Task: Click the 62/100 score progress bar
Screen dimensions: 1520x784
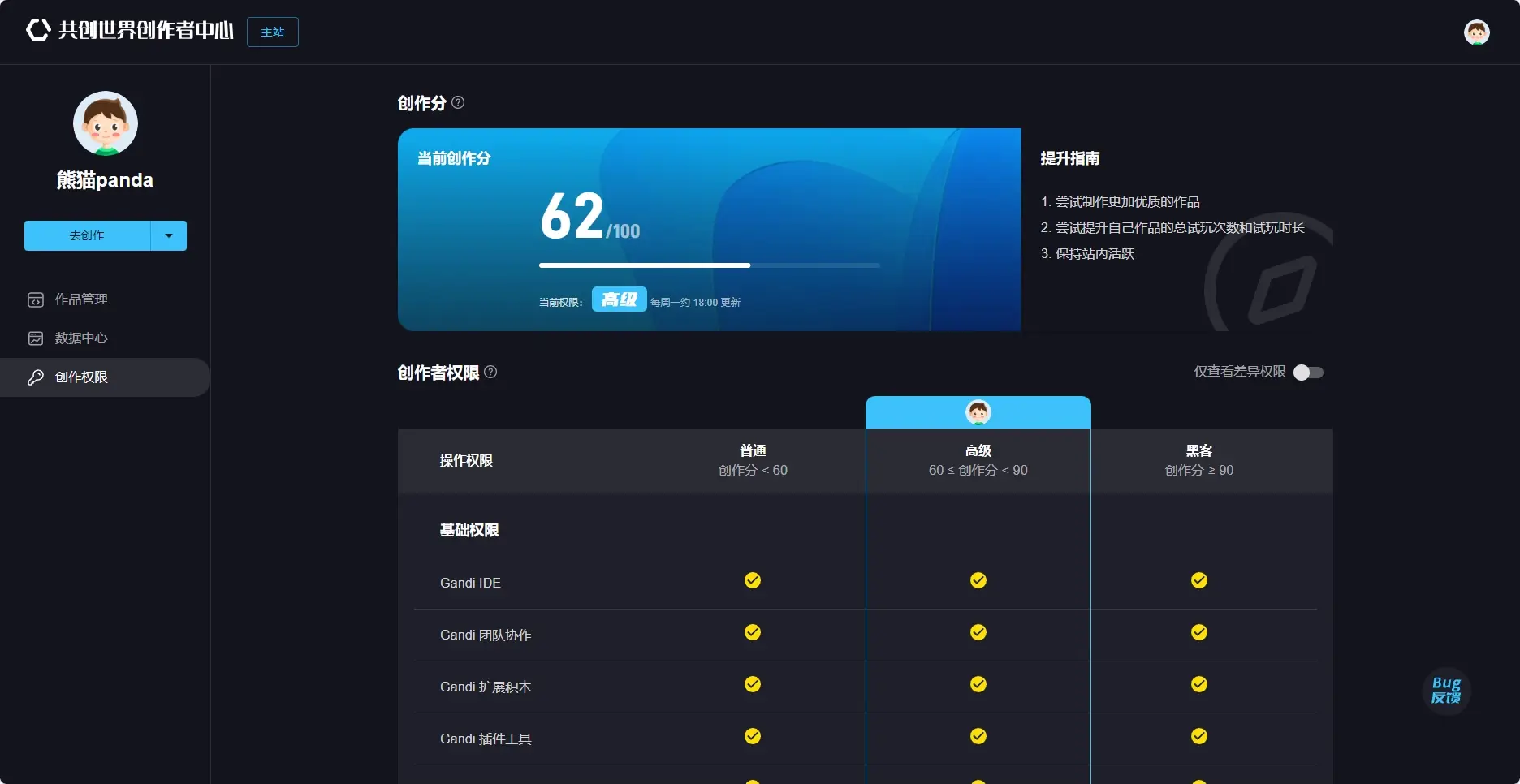Action: [710, 265]
